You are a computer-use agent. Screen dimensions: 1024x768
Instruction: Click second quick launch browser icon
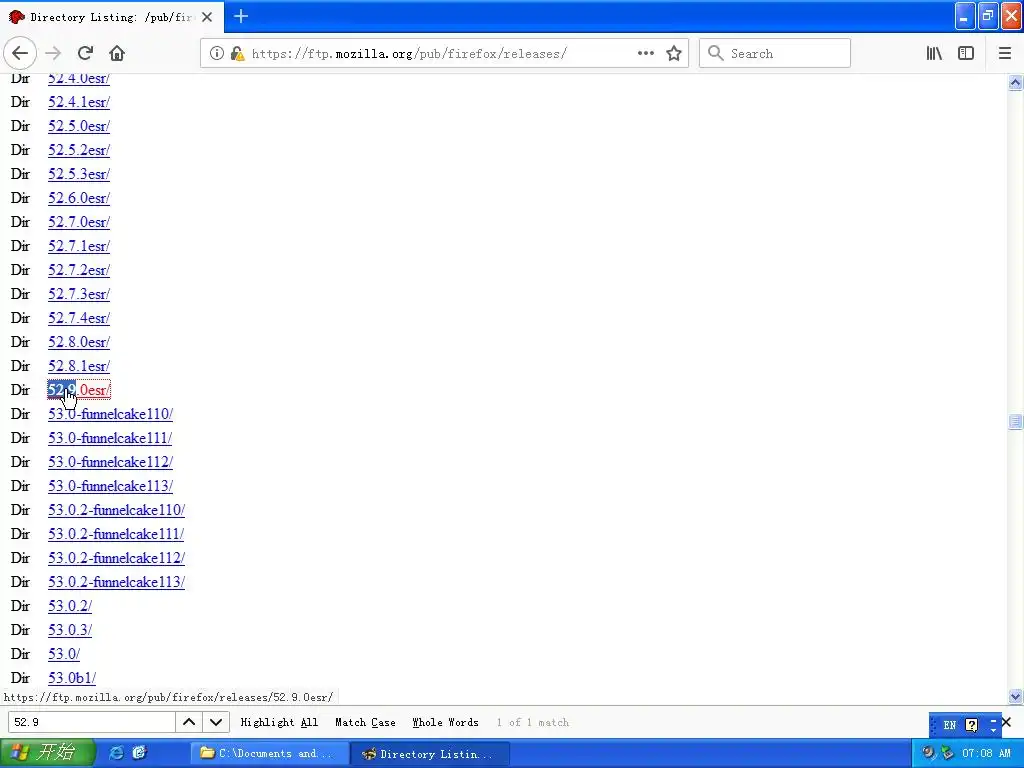[139, 753]
